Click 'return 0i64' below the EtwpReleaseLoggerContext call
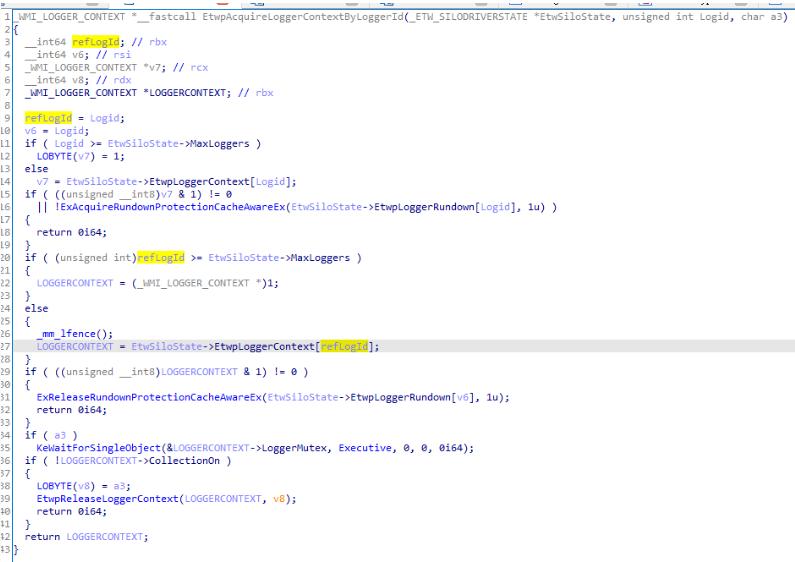Screen dimensions: 795x562 tap(71, 511)
